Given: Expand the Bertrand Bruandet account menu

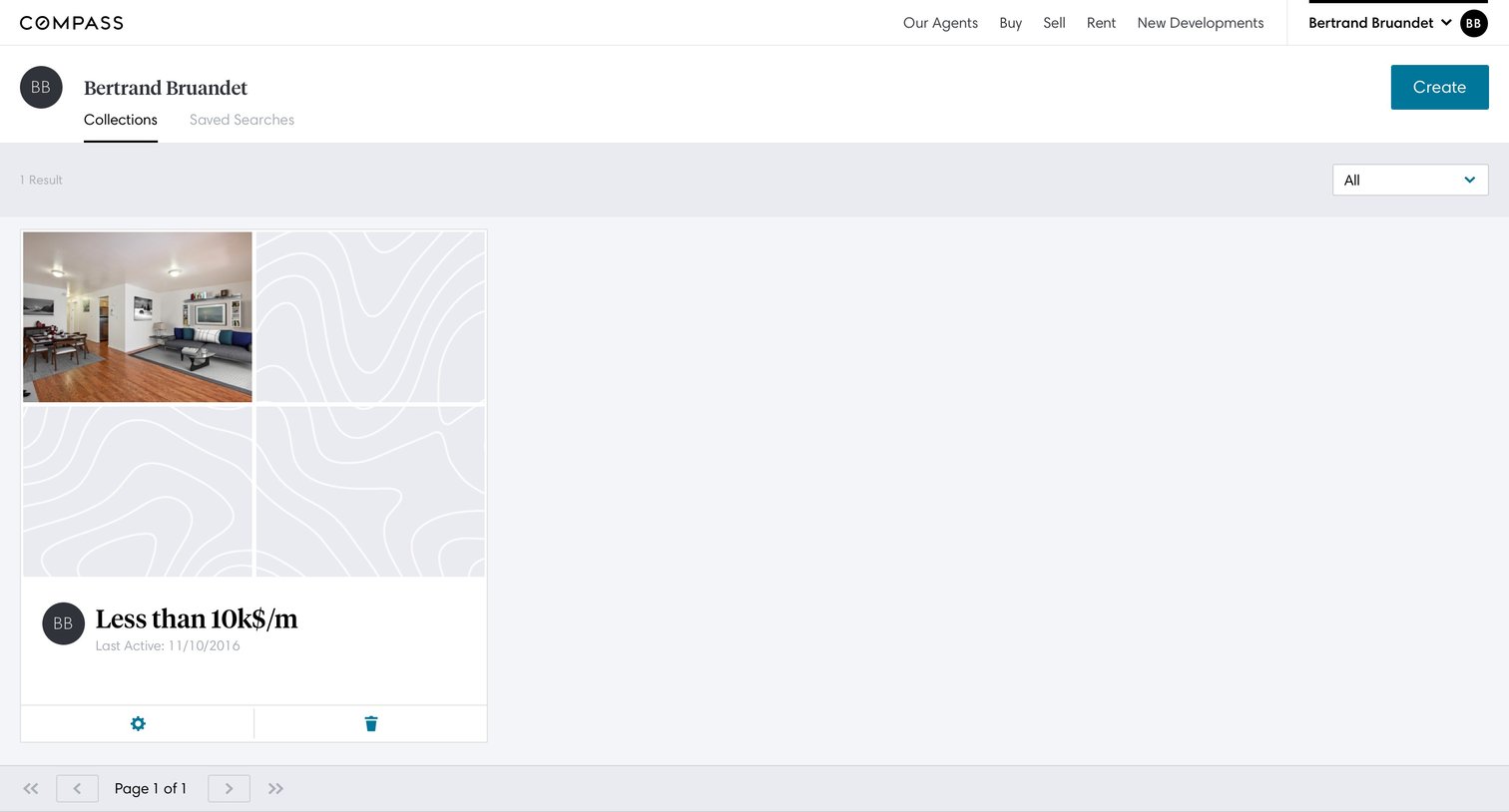Looking at the screenshot, I should [1380, 23].
